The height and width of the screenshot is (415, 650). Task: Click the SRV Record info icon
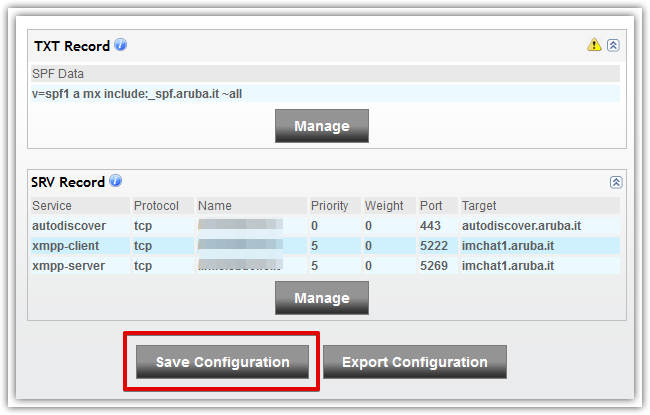[116, 181]
